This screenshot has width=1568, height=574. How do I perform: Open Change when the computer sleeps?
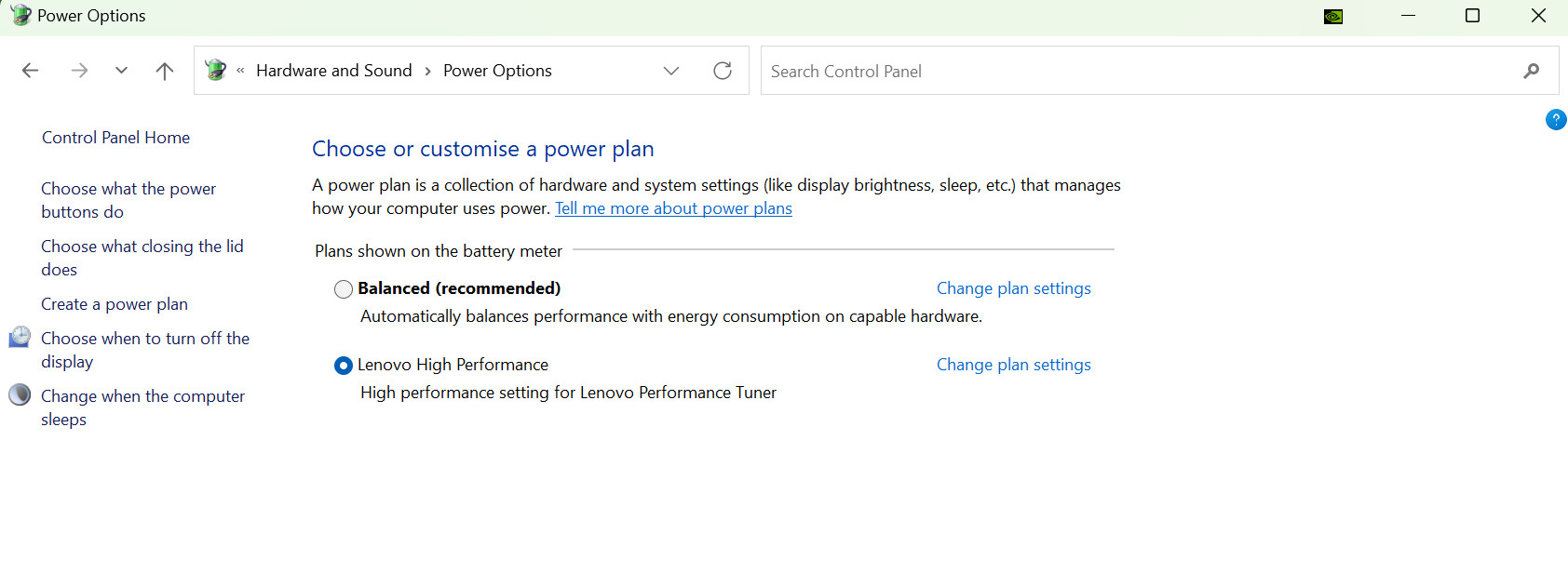pyautogui.click(x=142, y=407)
